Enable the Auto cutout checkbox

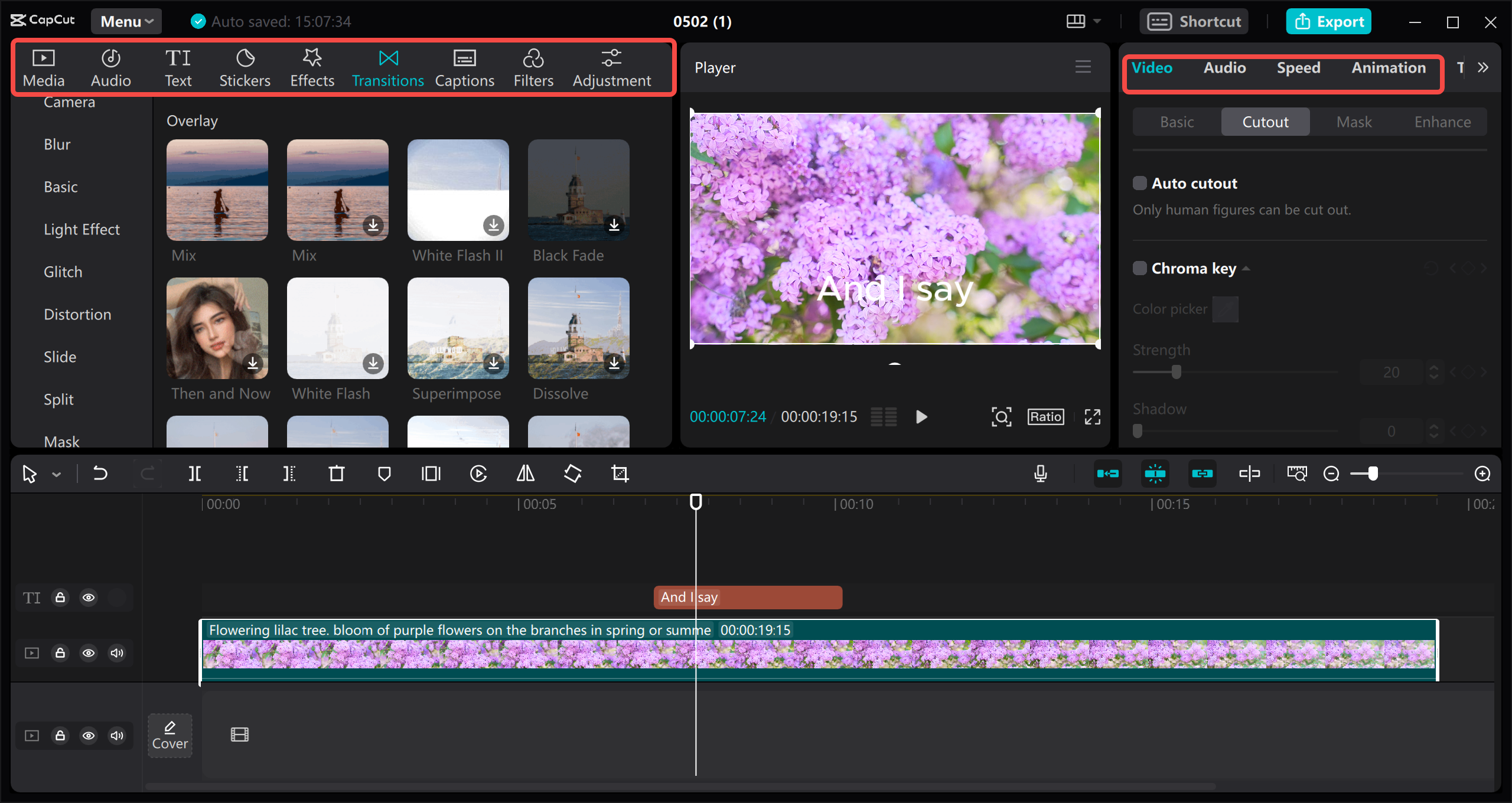1140,183
